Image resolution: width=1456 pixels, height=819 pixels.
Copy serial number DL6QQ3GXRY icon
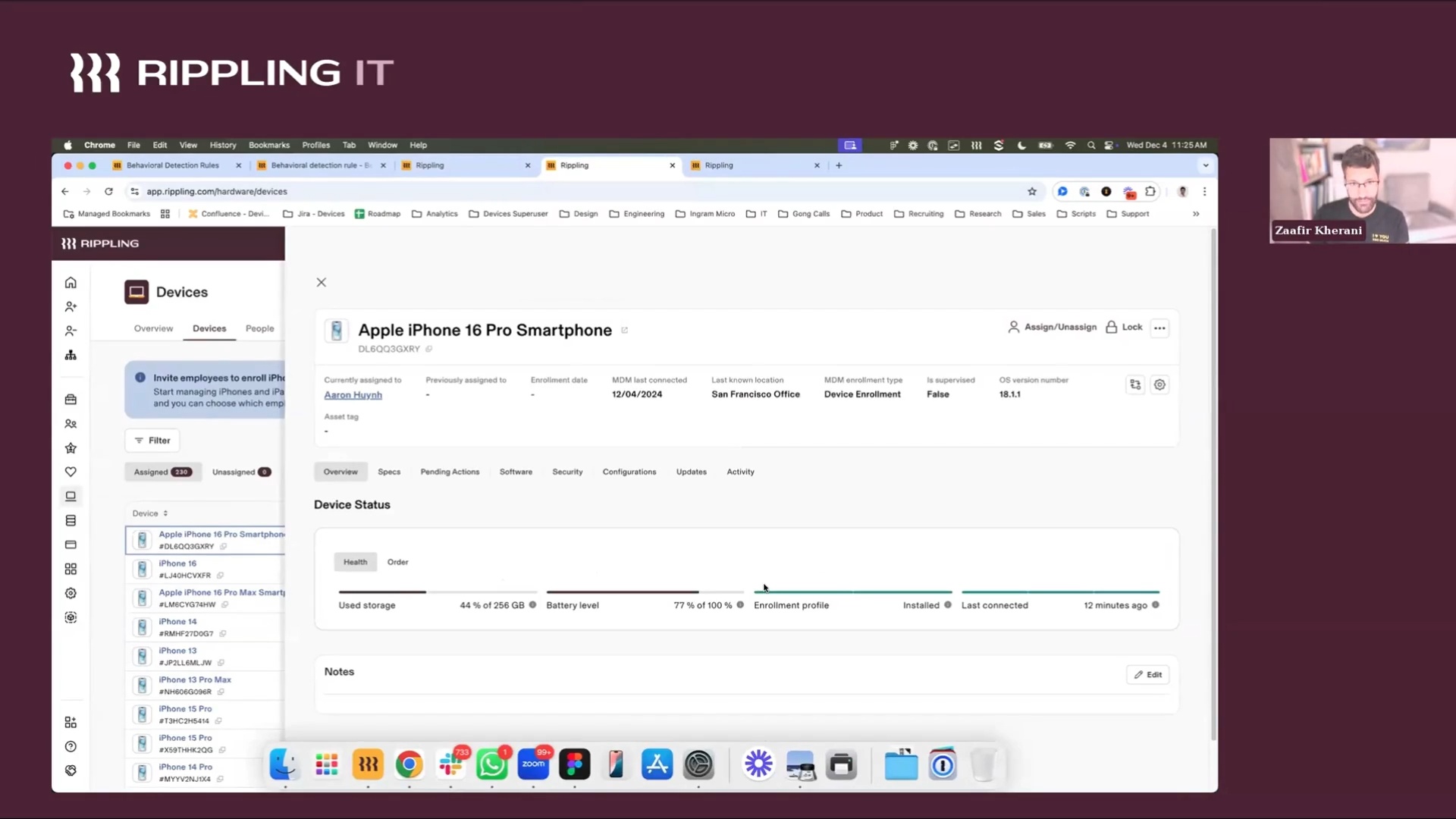click(x=429, y=349)
